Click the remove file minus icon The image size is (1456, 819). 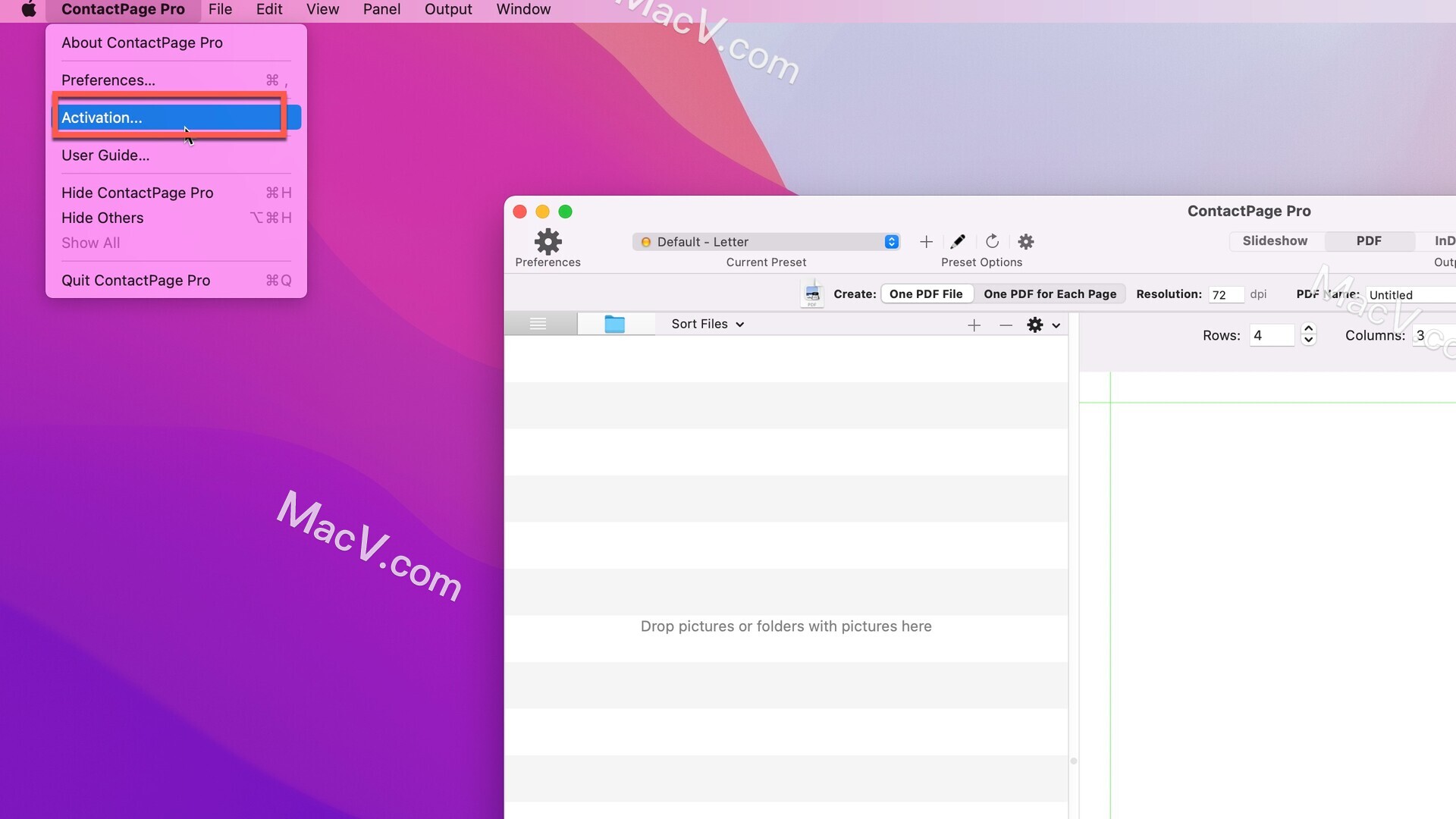(x=1006, y=324)
